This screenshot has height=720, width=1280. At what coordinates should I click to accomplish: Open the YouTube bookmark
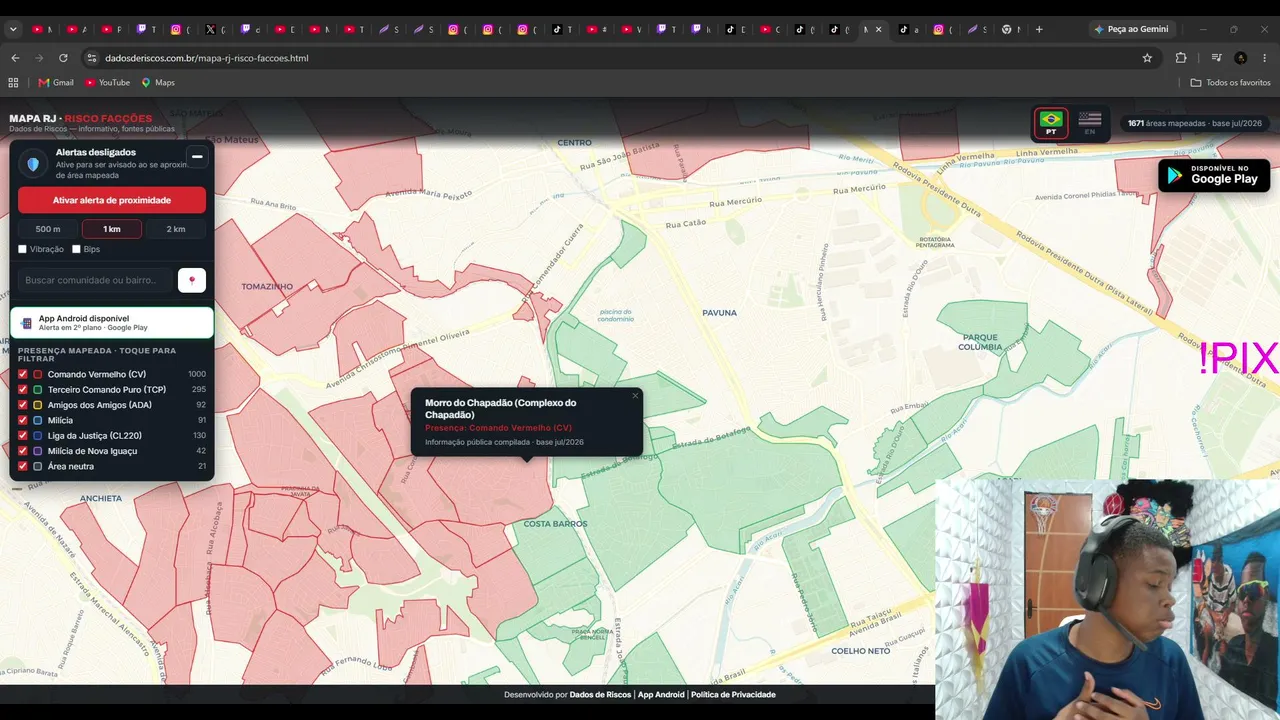[107, 82]
